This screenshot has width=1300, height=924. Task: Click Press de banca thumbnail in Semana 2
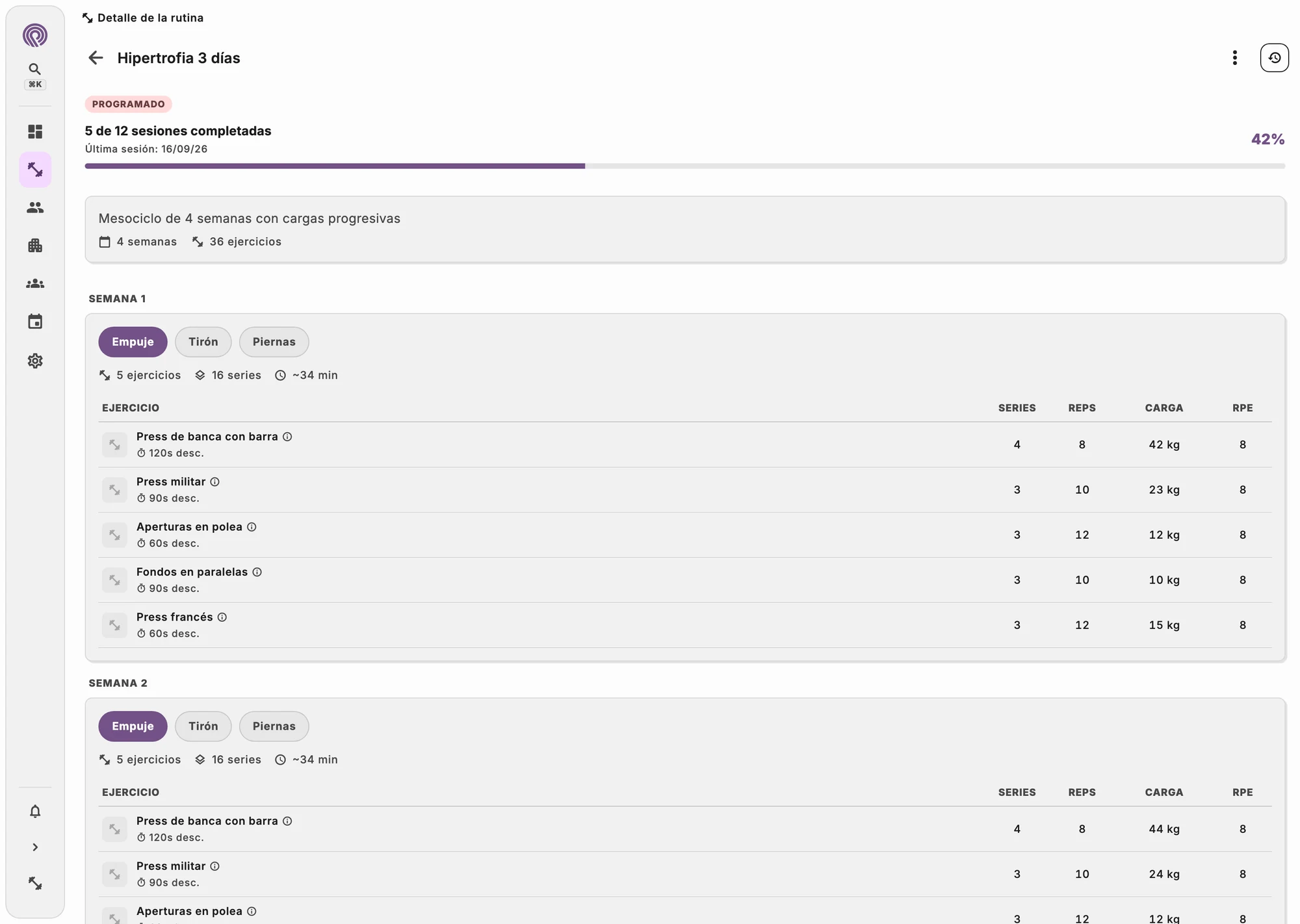click(114, 829)
